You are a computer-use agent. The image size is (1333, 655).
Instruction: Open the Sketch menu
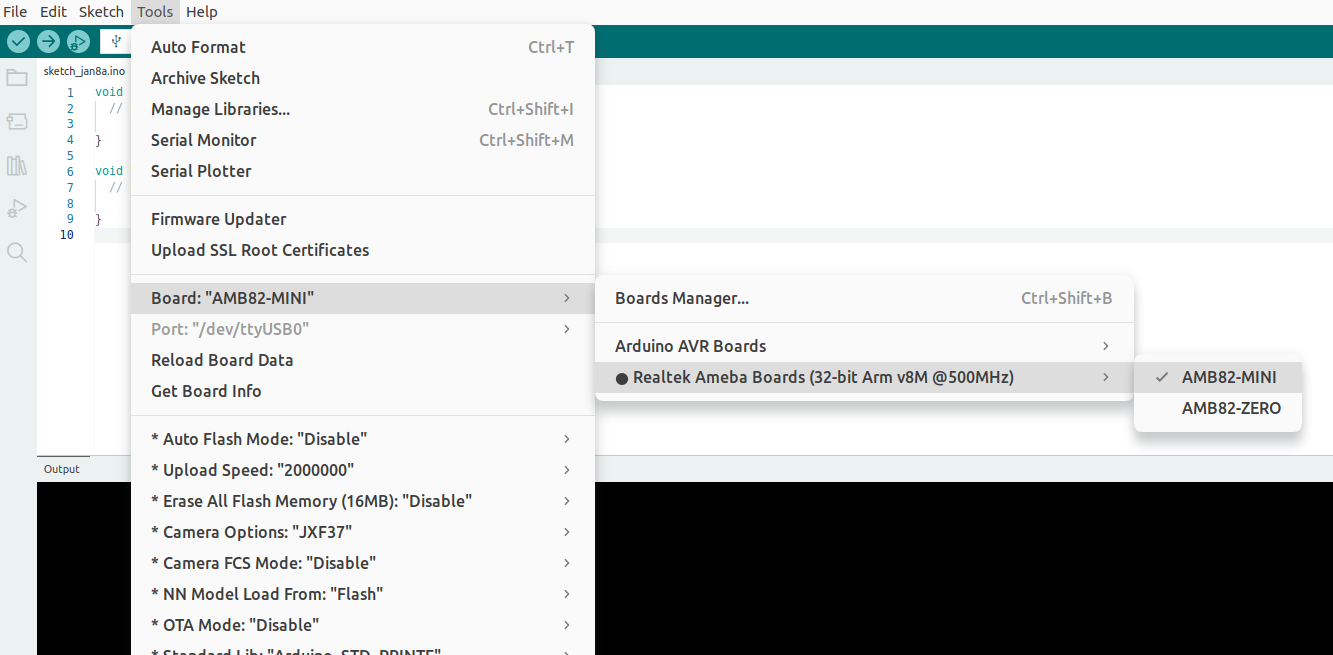(x=101, y=12)
